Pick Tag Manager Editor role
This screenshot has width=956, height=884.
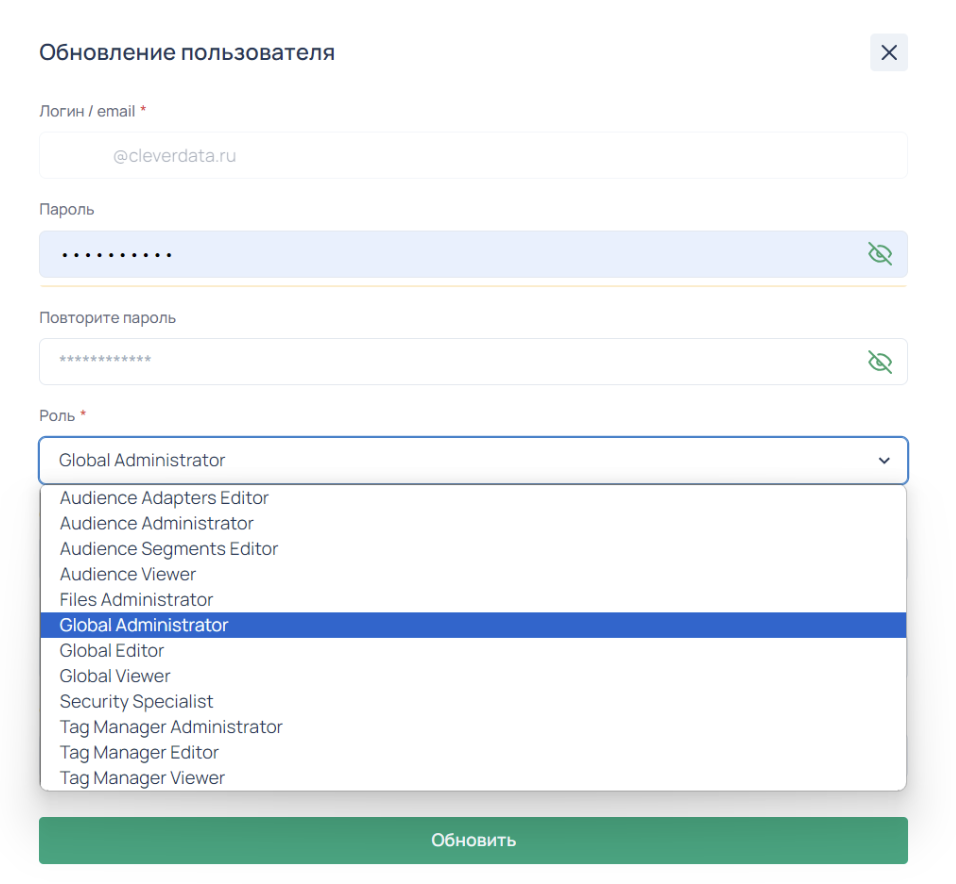tap(473, 753)
